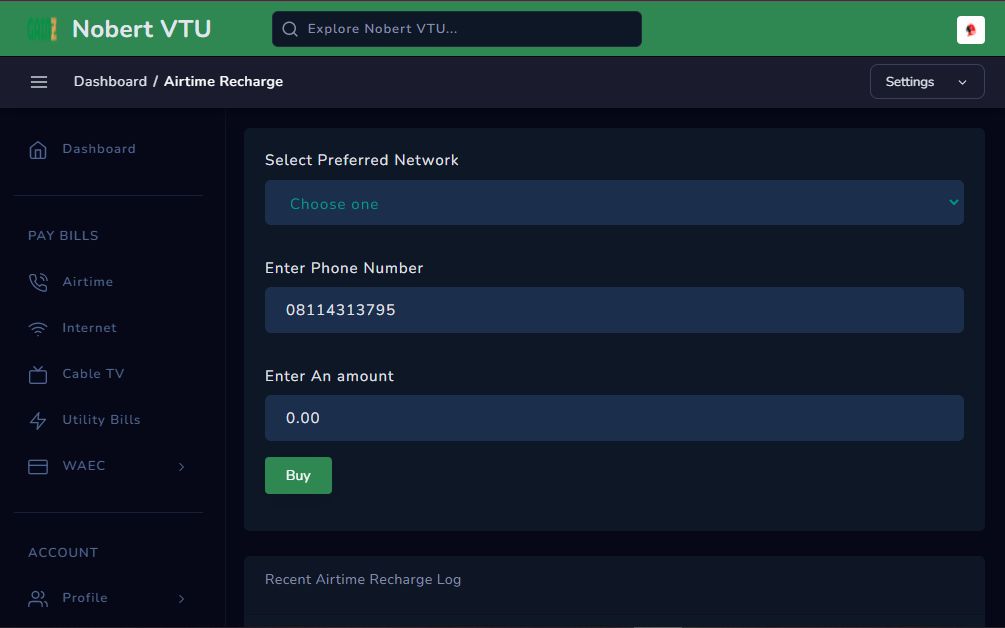Image resolution: width=1005 pixels, height=628 pixels.
Task: Expand the WAEC submenu chevron
Action: click(x=181, y=467)
